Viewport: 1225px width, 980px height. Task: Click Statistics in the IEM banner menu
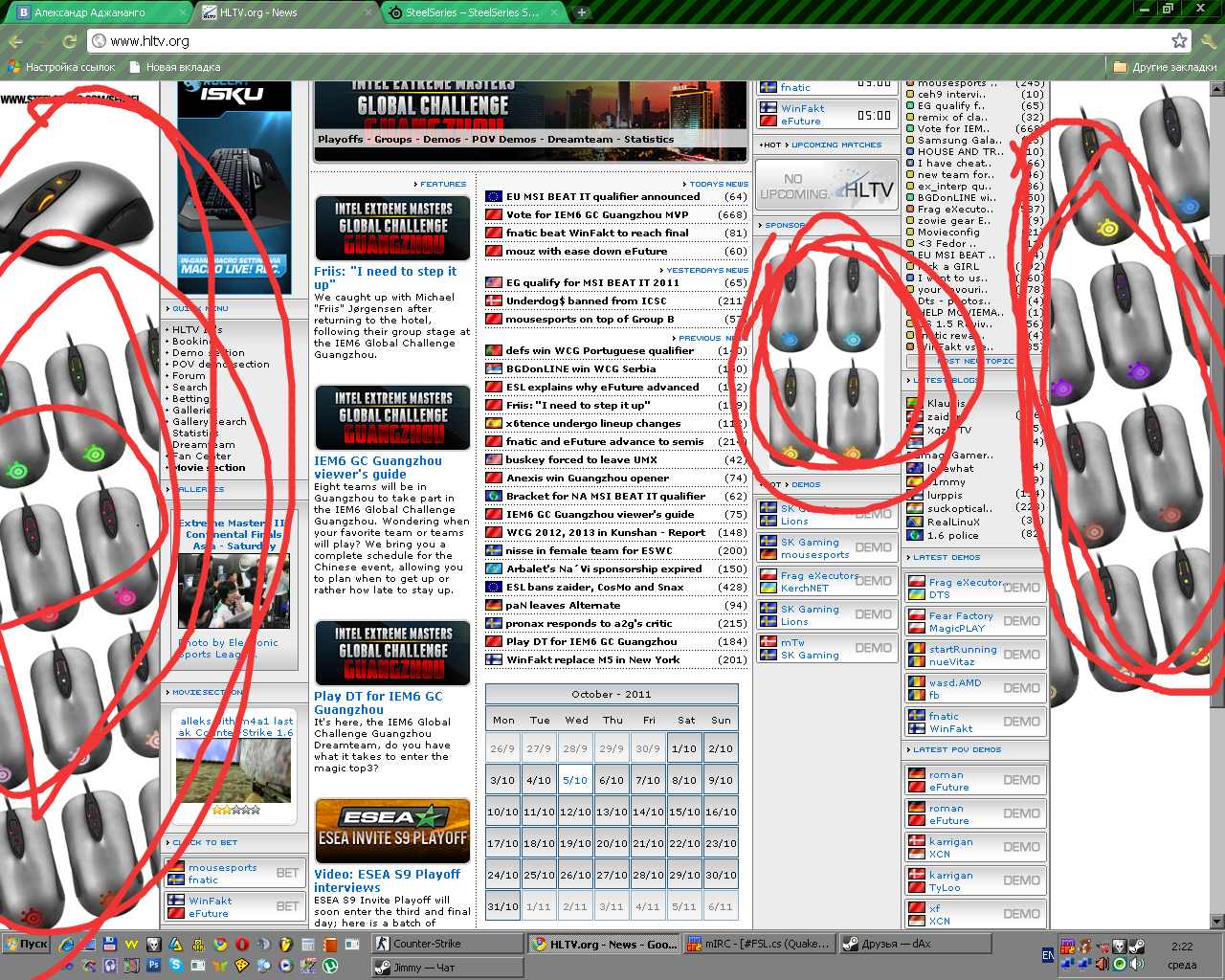pos(649,140)
